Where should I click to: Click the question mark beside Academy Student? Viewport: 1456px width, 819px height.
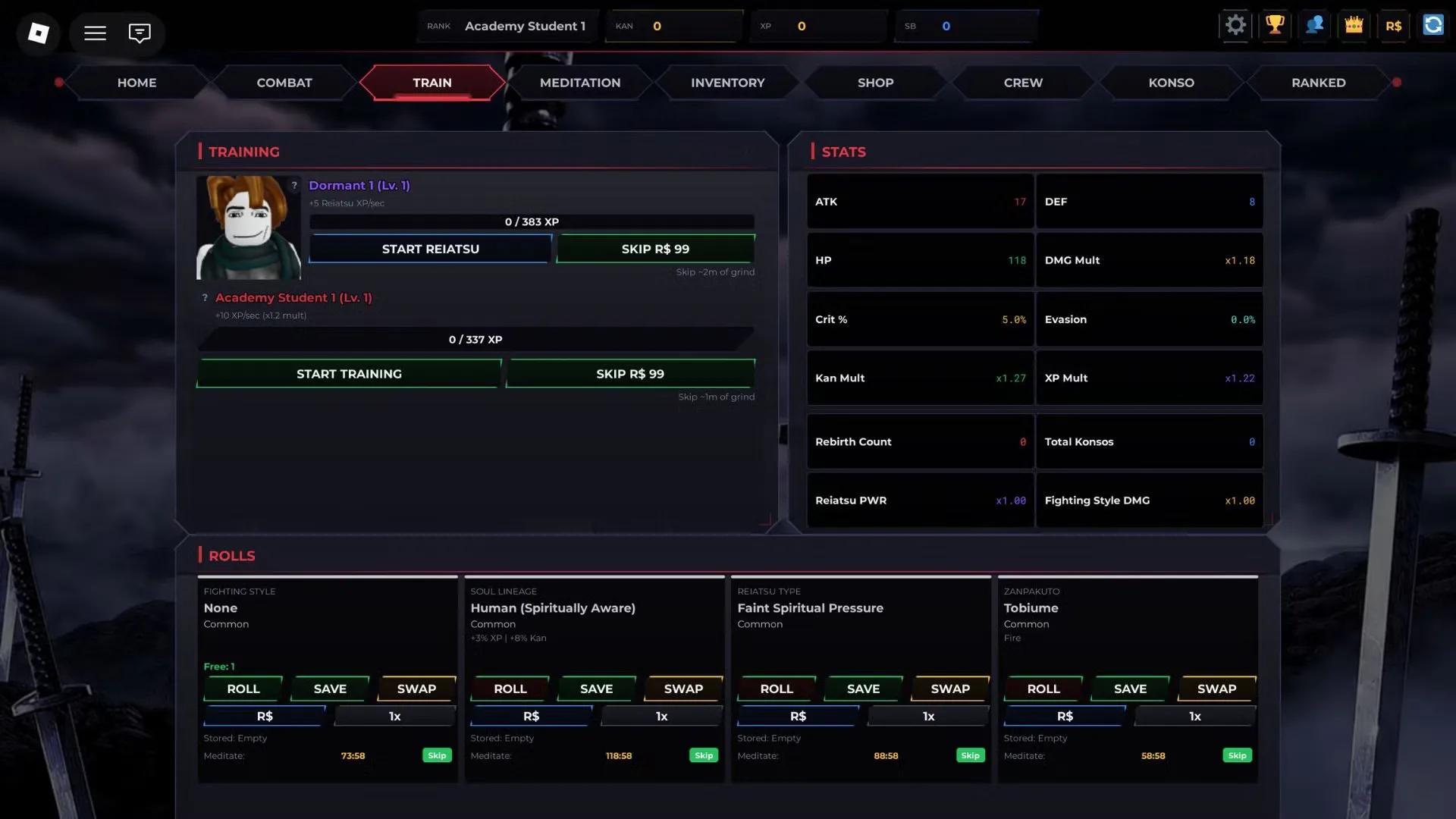coord(205,297)
